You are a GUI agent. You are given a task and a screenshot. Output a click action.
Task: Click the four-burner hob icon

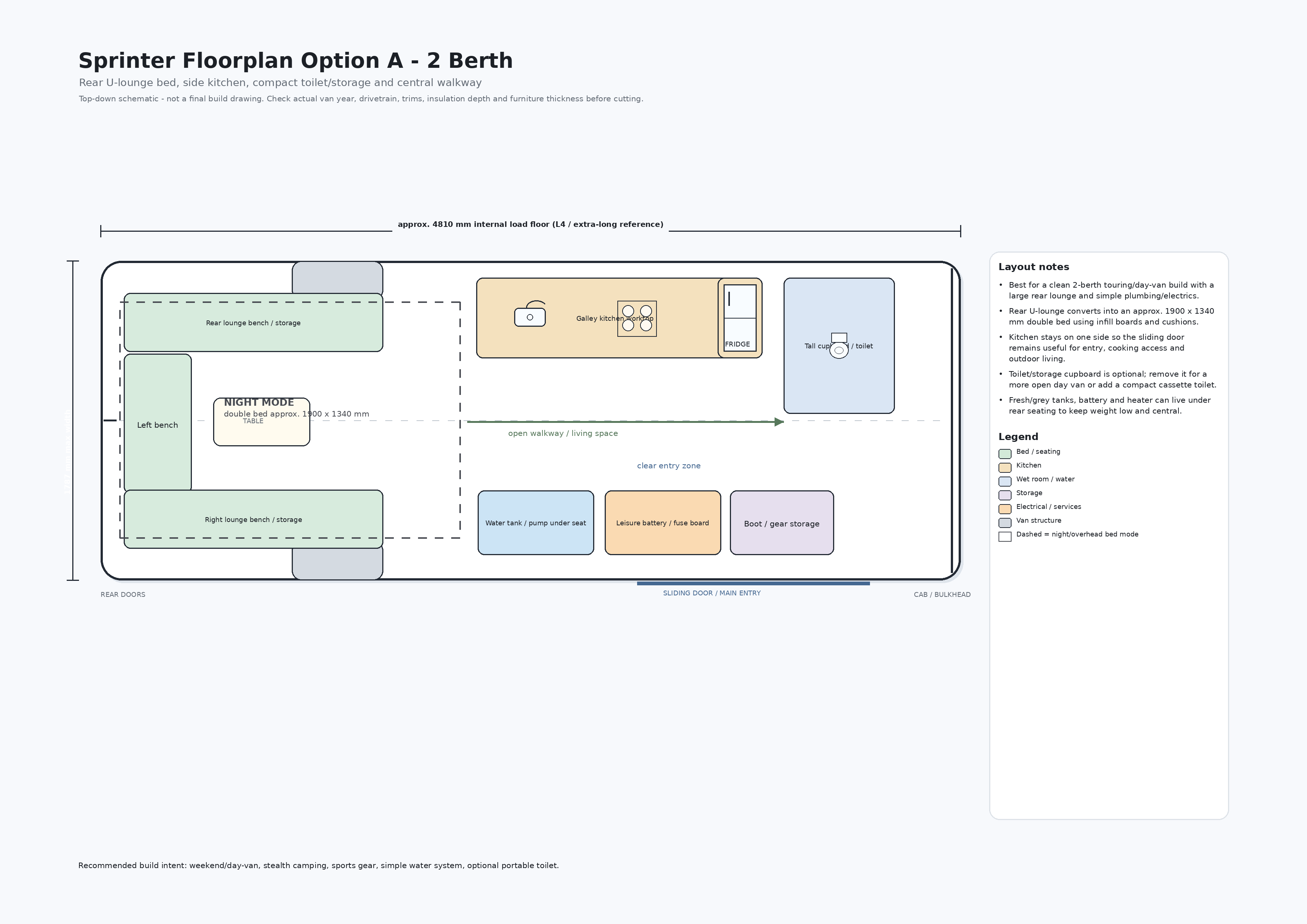click(x=637, y=319)
